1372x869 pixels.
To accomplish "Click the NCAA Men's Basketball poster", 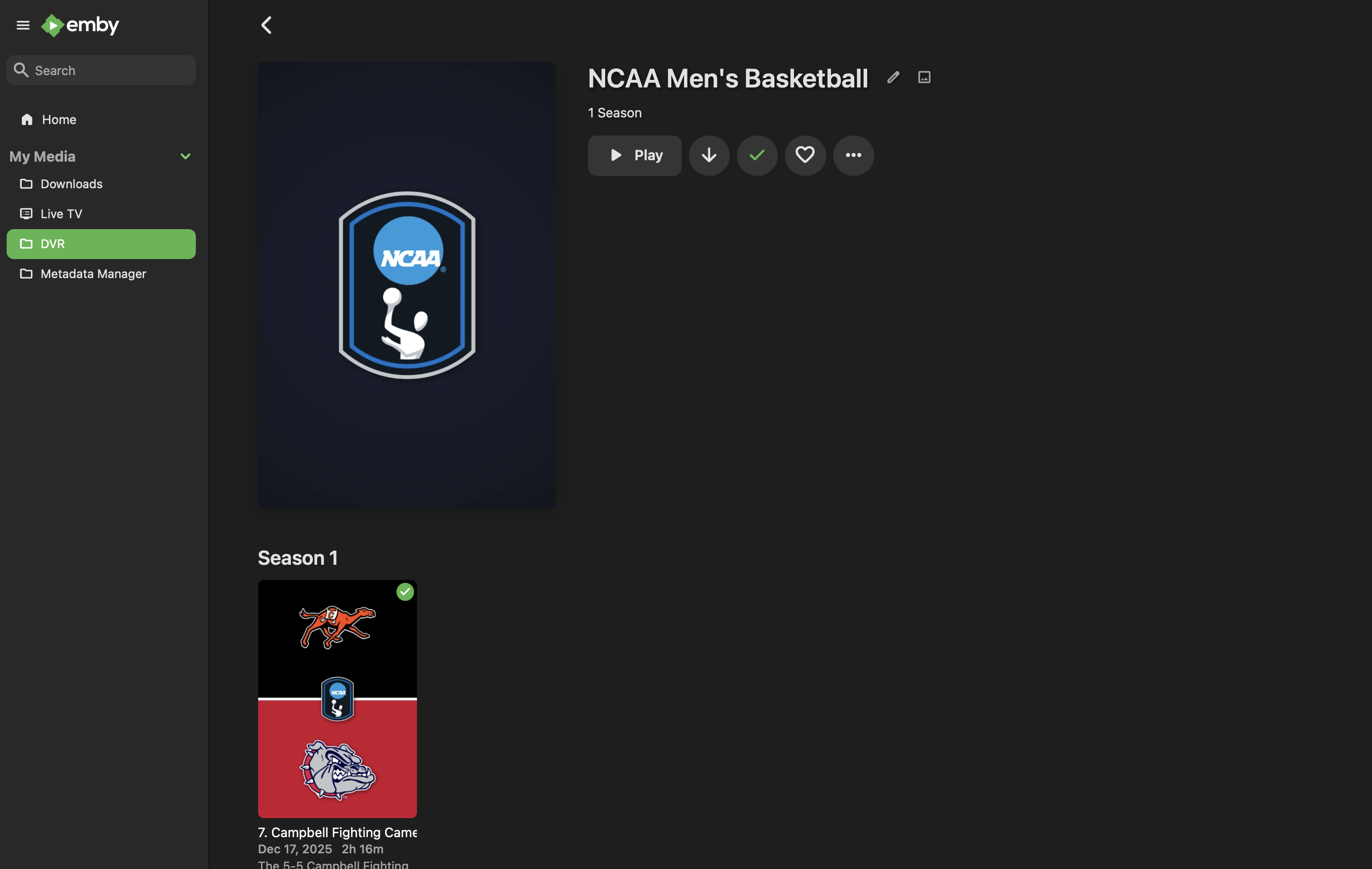I will pyautogui.click(x=406, y=285).
